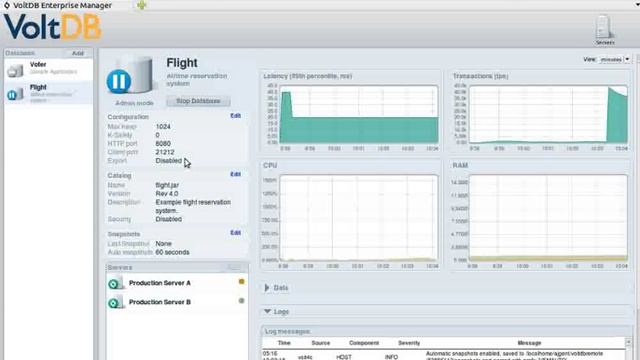Click the Message column header
640x360 pixels.
pos(529,343)
